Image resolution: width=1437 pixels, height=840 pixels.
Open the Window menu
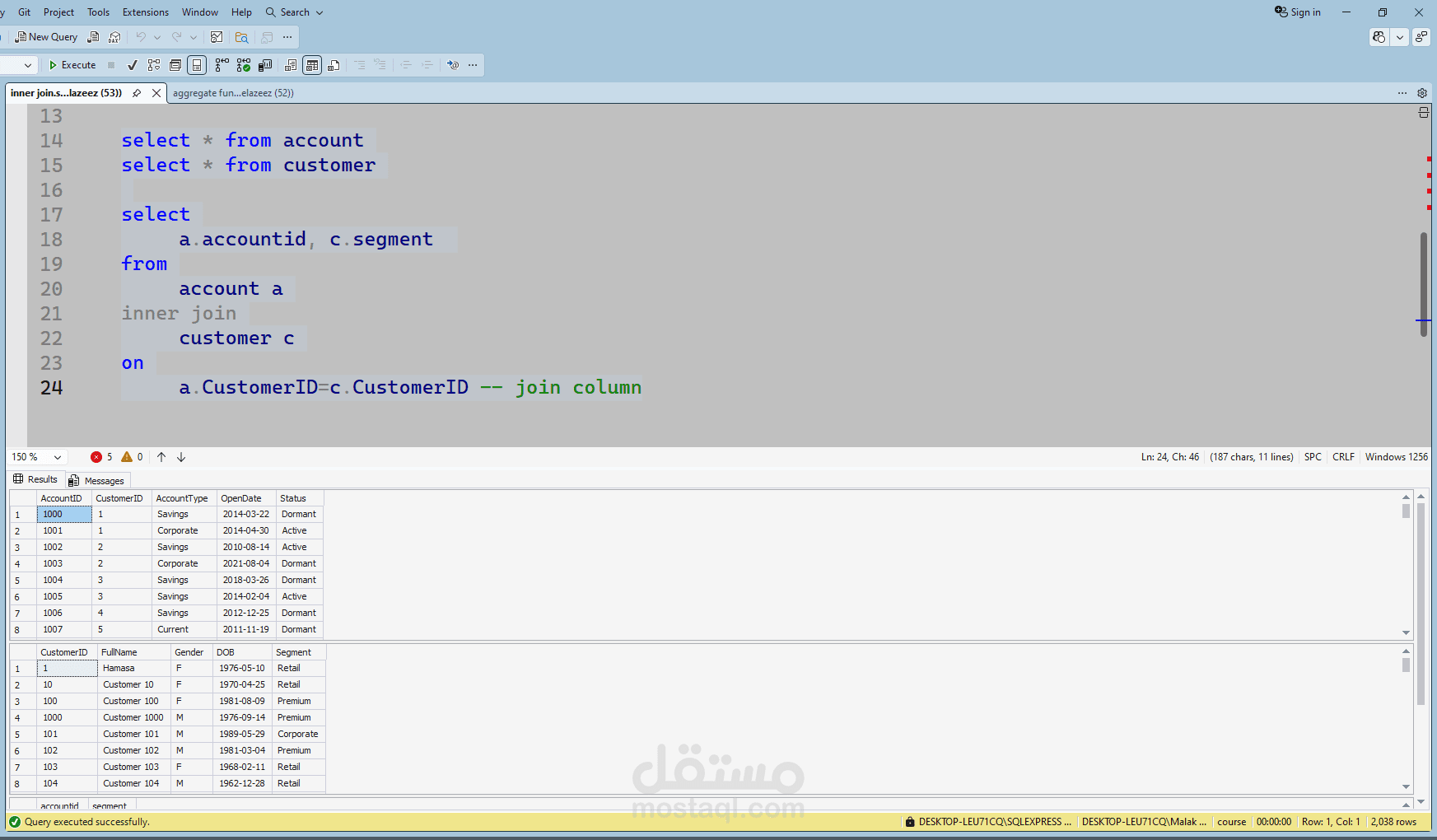tap(200, 12)
